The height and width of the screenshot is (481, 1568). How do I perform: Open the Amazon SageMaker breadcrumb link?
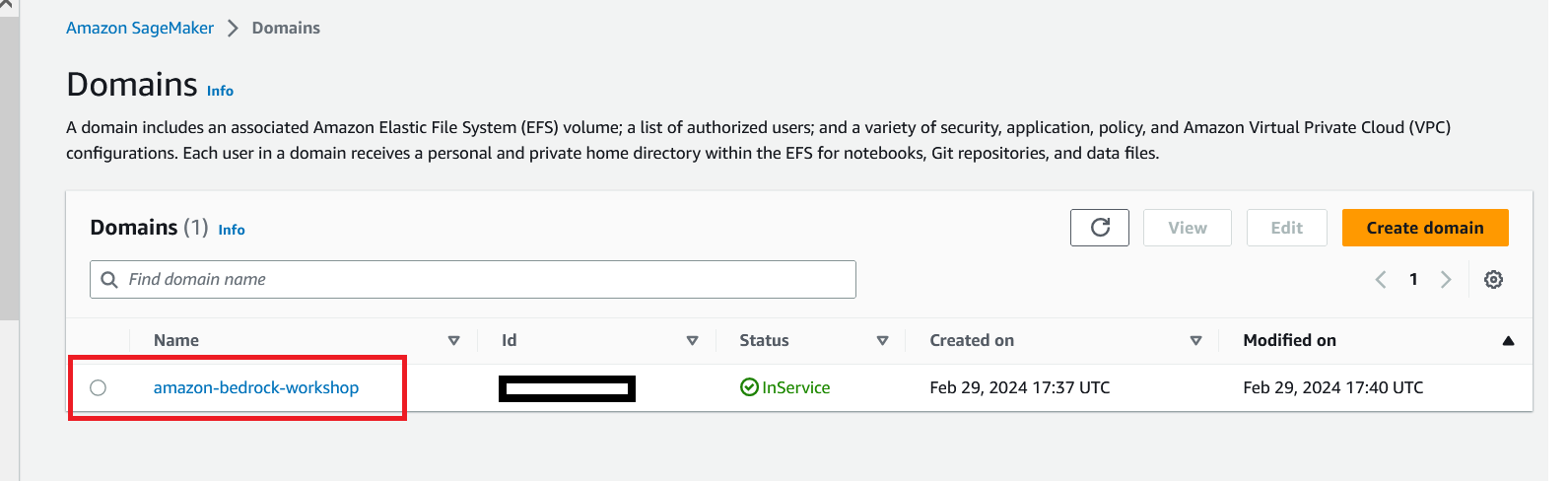[x=140, y=28]
